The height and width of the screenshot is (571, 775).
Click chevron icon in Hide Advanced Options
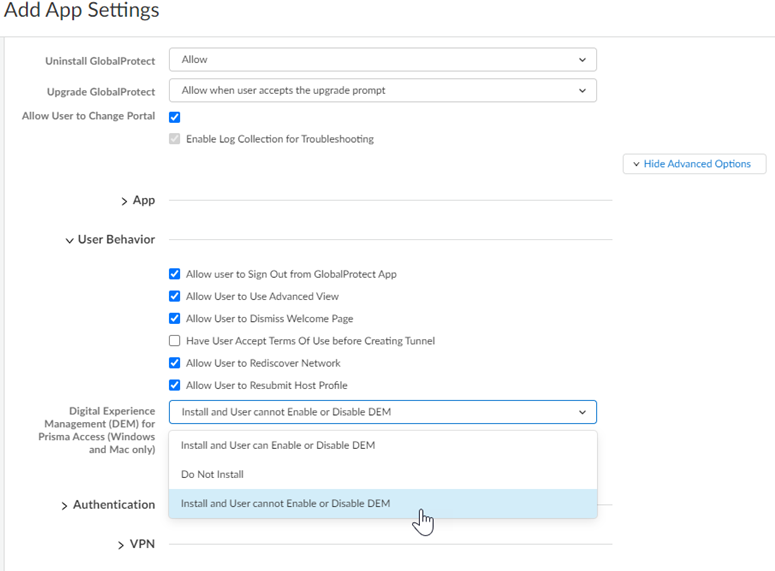click(x=636, y=164)
